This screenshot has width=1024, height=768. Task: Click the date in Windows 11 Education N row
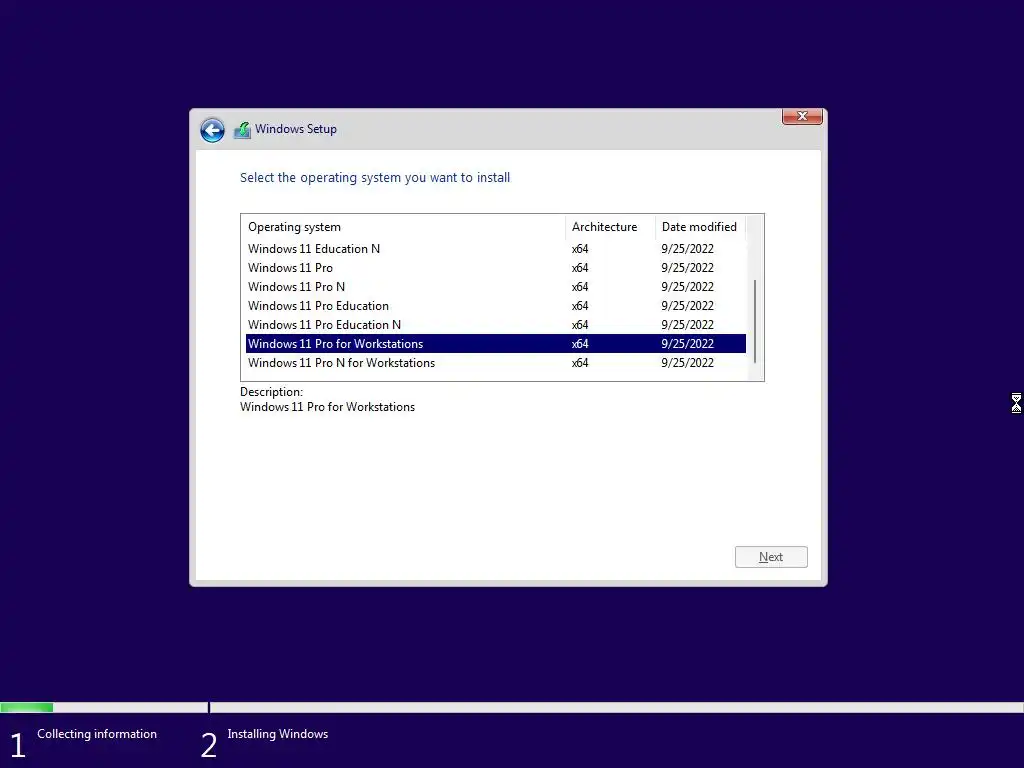[x=687, y=249]
